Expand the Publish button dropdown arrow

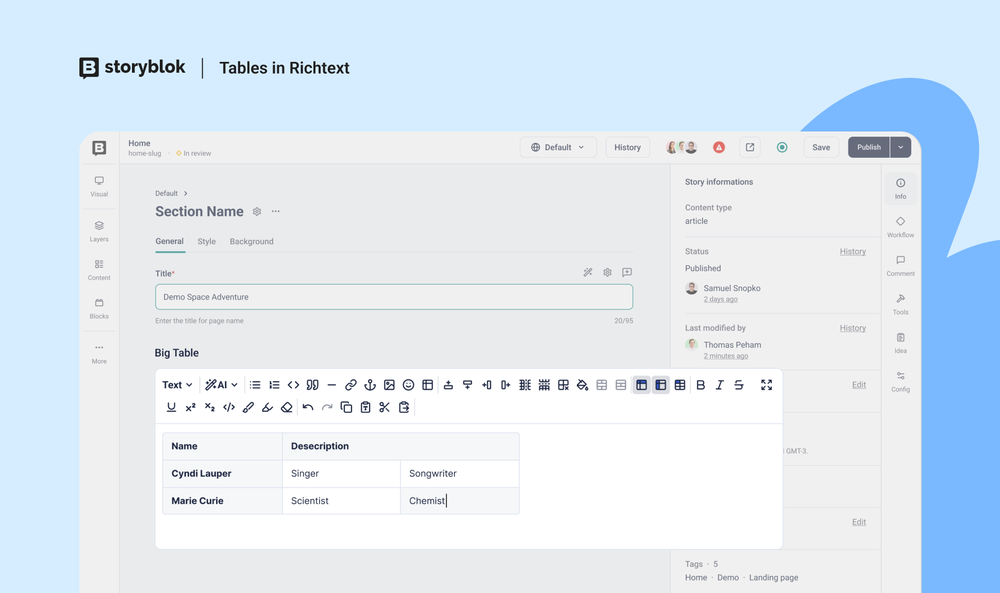pos(899,146)
